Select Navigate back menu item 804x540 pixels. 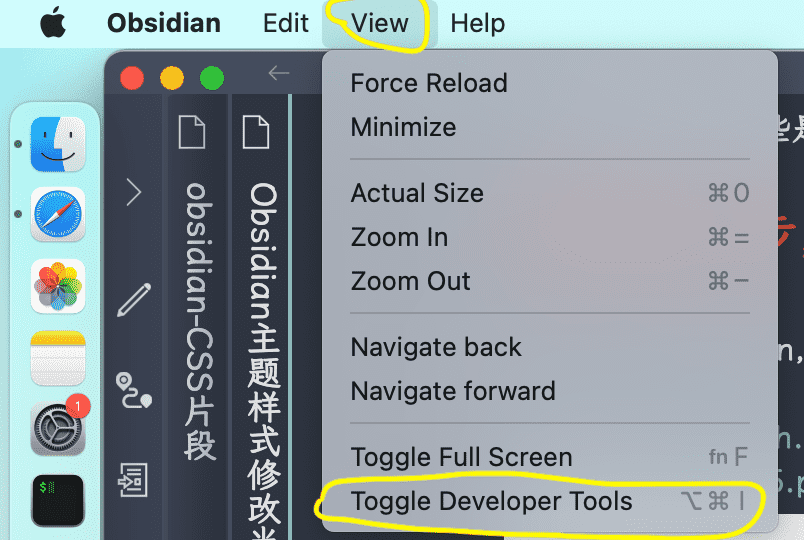pos(550,347)
